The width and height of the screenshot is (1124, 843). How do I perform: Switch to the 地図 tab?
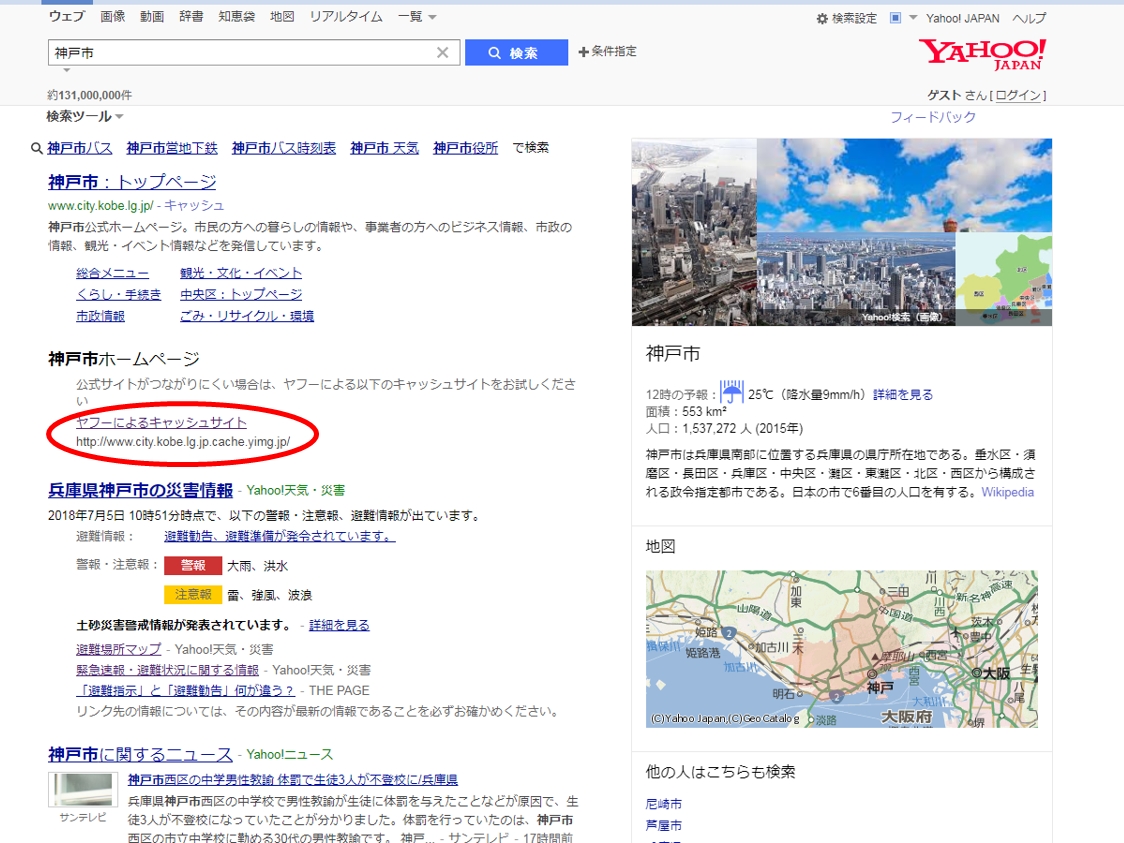[282, 16]
